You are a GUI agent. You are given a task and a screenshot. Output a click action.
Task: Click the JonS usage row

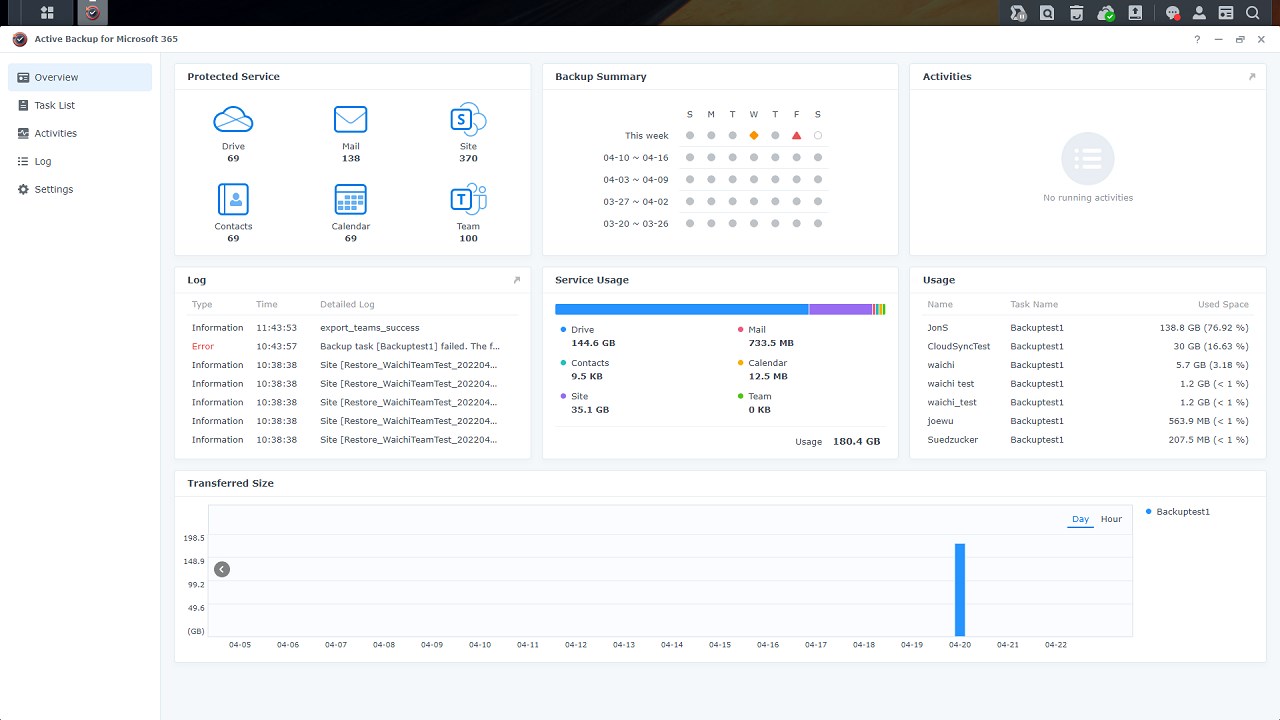click(1088, 328)
